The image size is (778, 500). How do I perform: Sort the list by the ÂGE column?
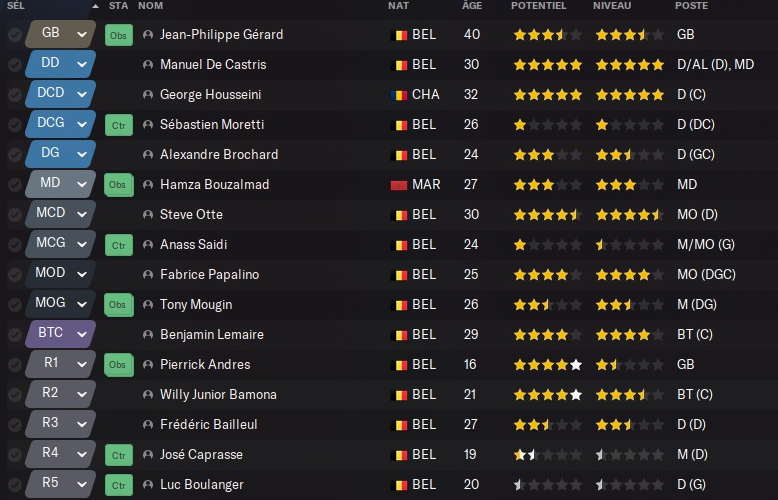pos(472,6)
